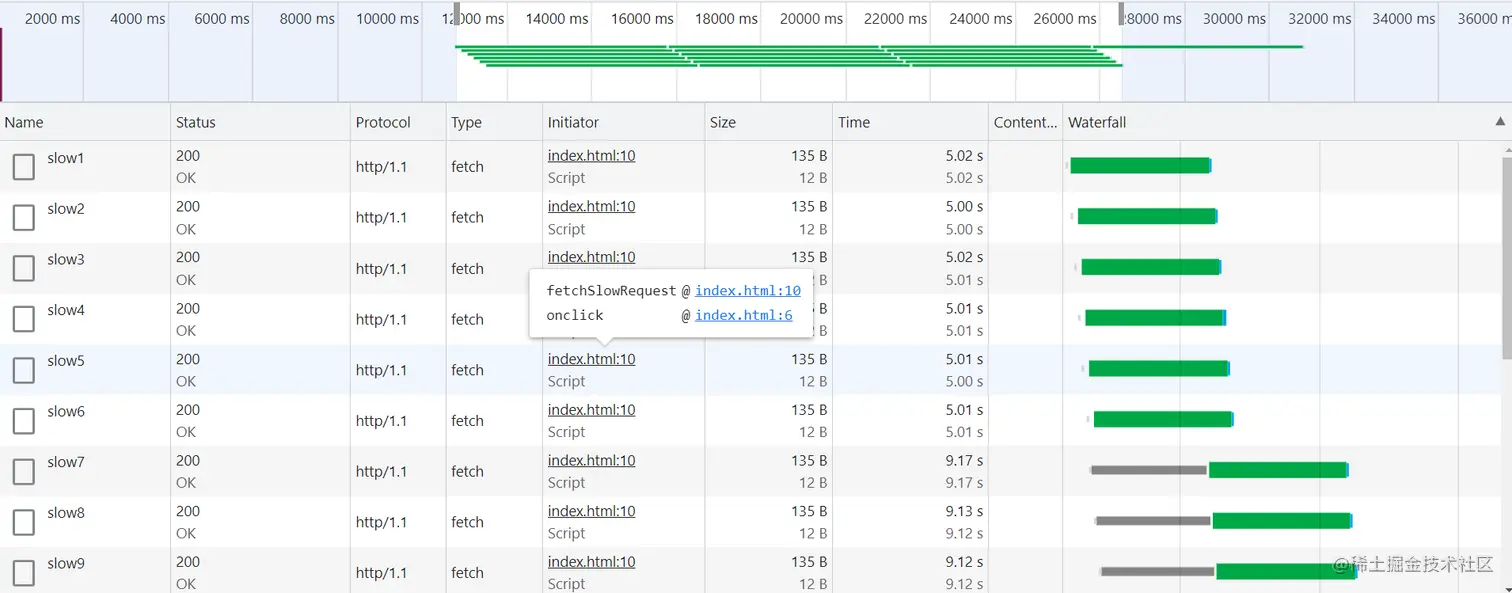Open index.html:10 link in fetchSlowRequest tooltip row
Screen dimensions: 1512x593
748,291
